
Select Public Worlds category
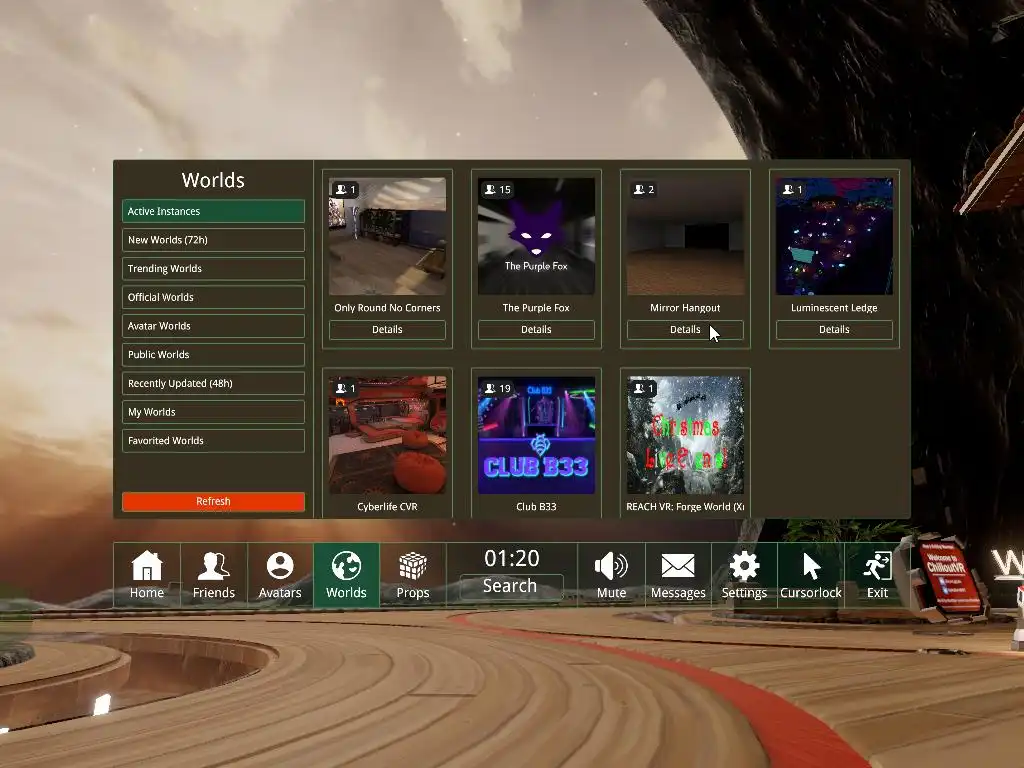[213, 355]
